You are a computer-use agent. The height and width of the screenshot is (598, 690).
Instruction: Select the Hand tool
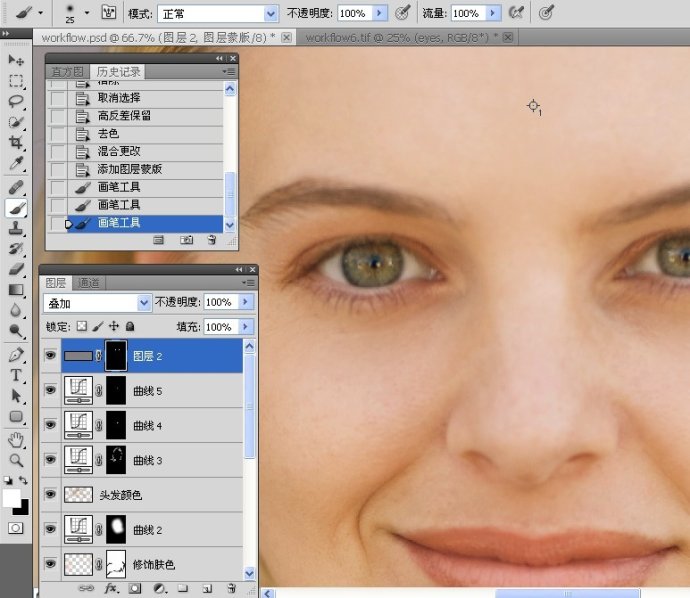[x=16, y=440]
